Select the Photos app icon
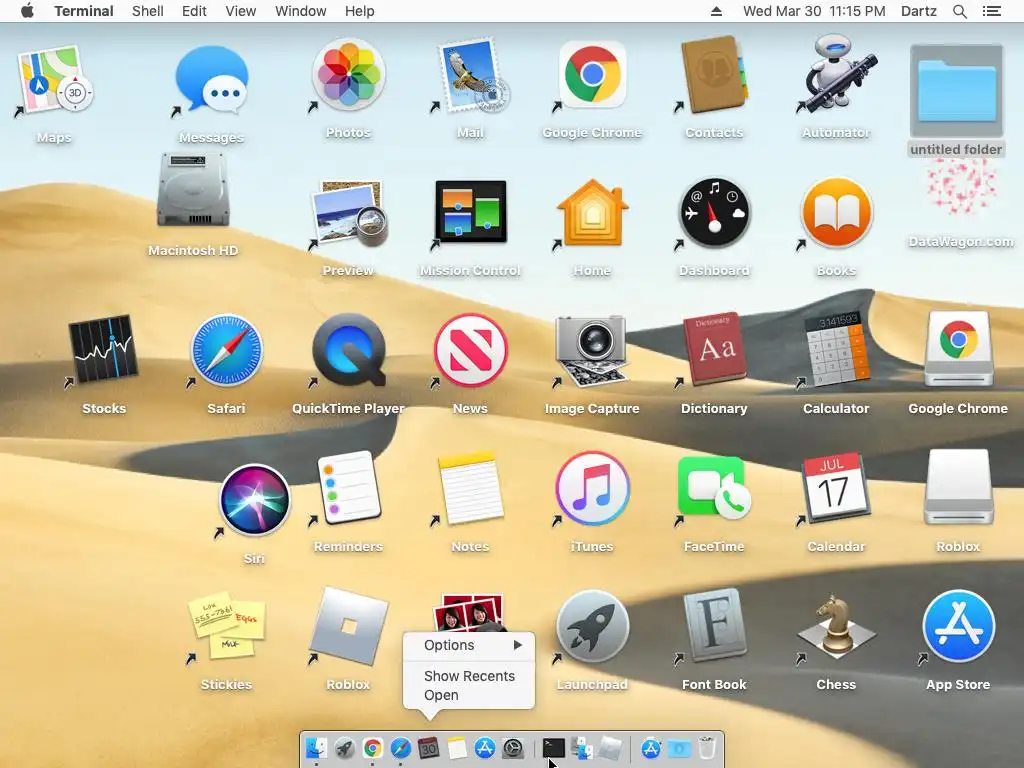The image size is (1024, 768). coord(348,77)
